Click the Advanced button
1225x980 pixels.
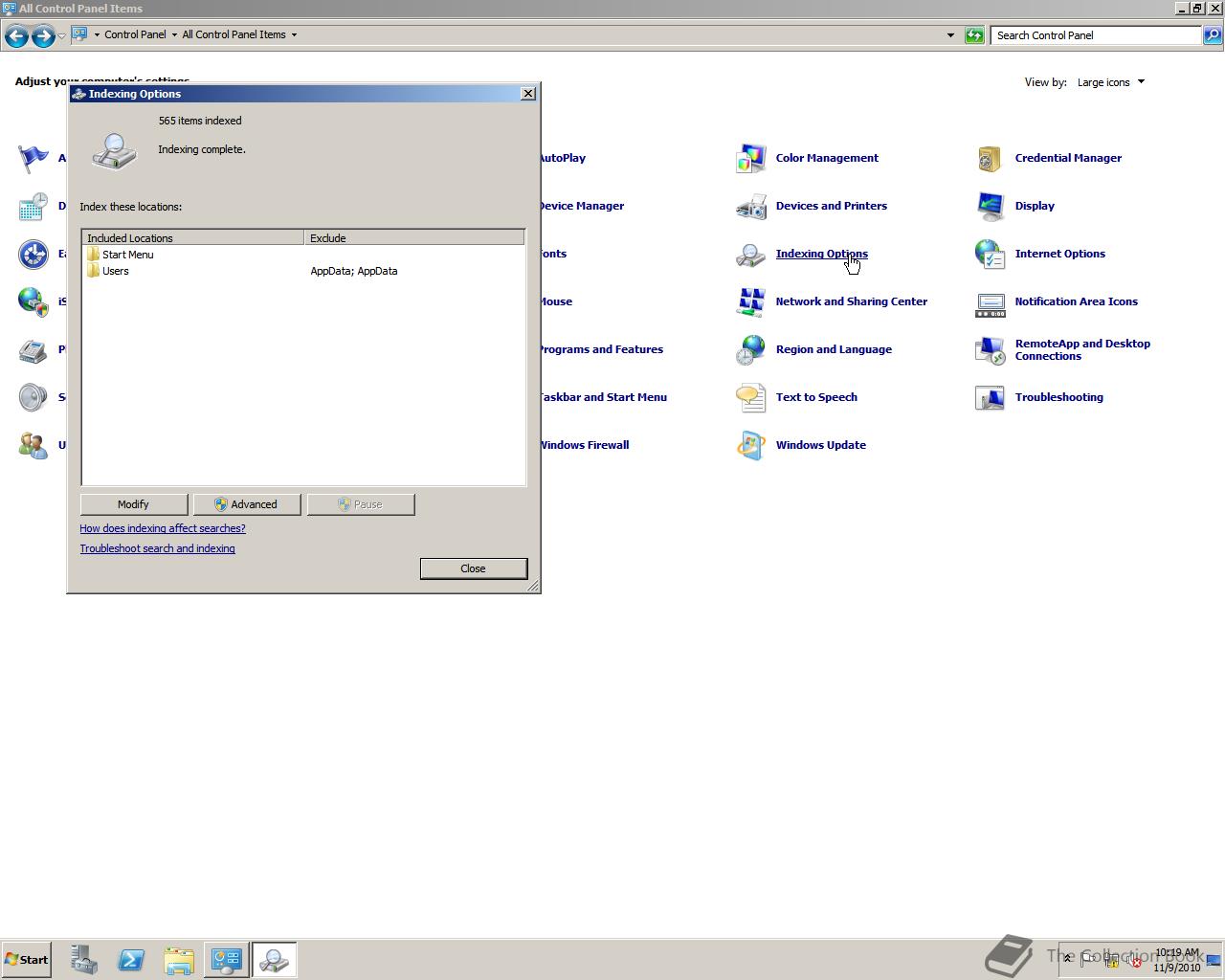[x=247, y=504]
